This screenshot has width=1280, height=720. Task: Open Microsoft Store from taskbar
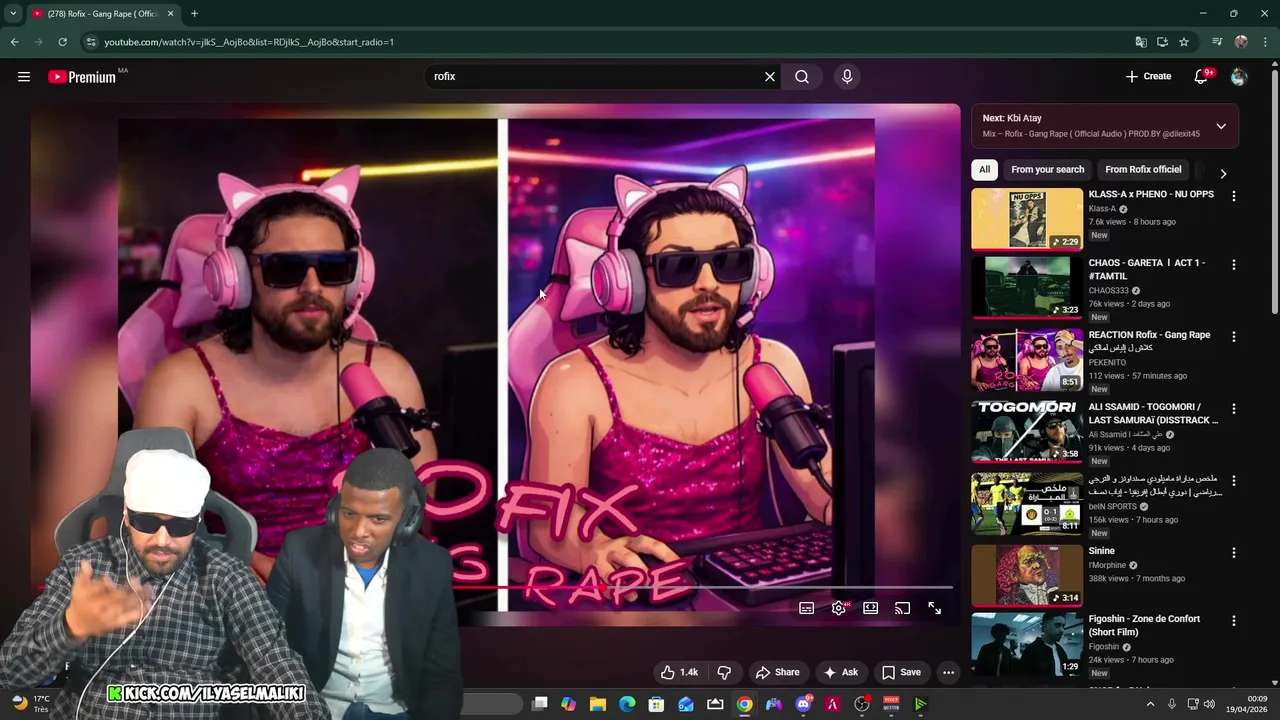click(656, 704)
